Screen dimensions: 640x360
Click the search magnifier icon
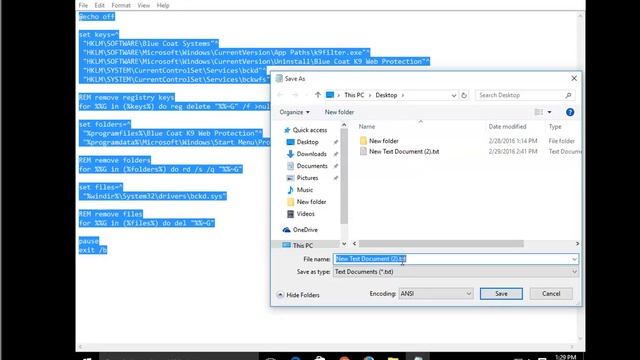point(568,95)
